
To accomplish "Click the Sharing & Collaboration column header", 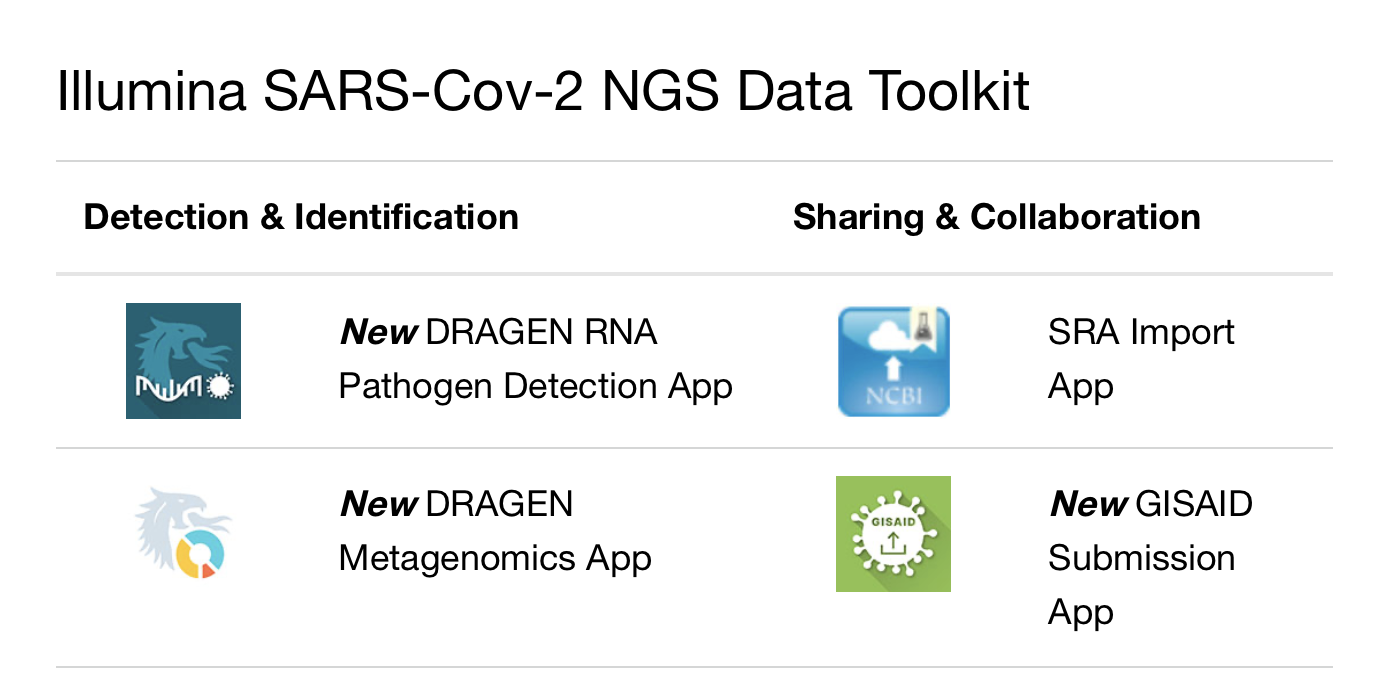I will 996,217.
